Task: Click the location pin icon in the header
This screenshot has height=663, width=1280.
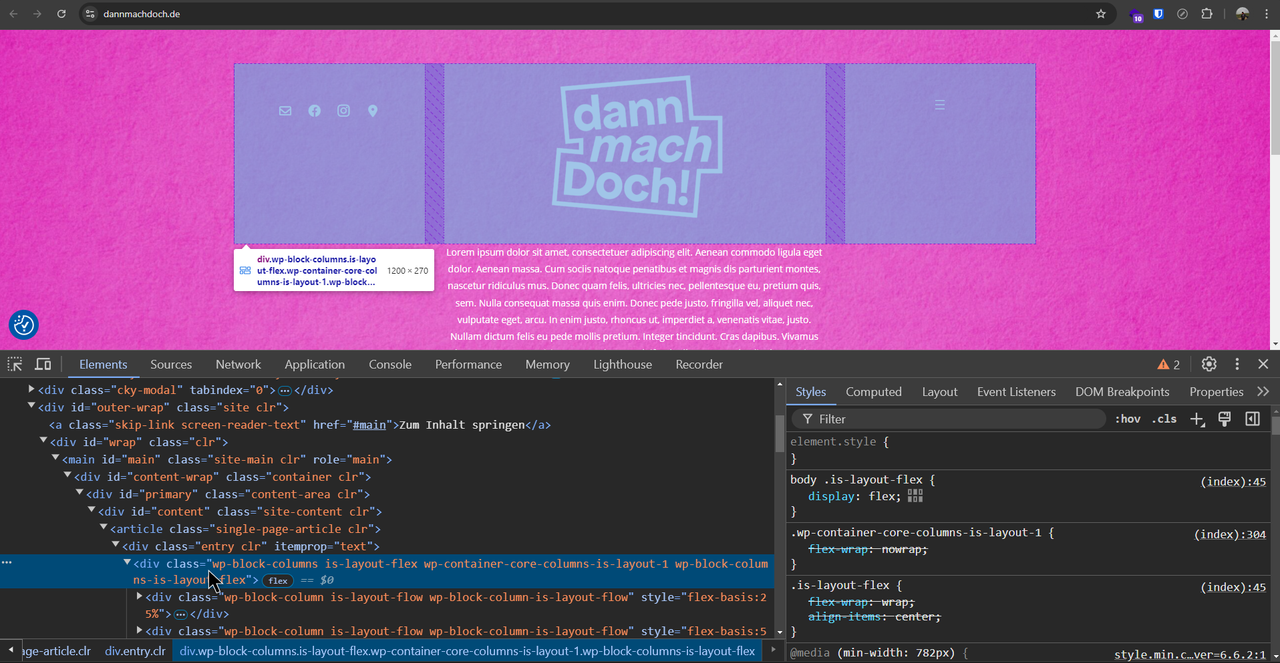Action: coord(373,111)
